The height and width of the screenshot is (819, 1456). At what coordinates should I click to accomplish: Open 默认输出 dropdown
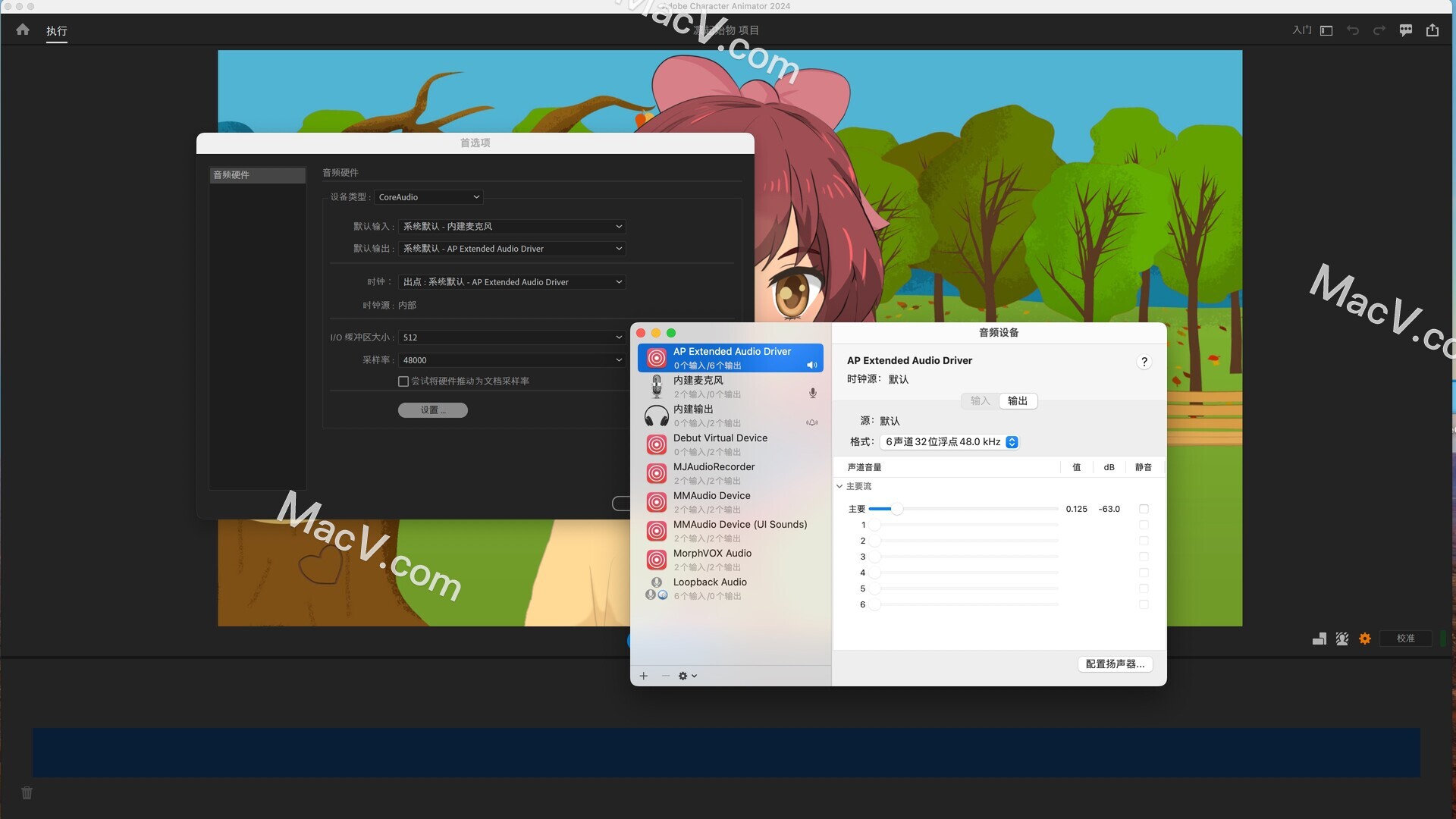pyautogui.click(x=512, y=249)
